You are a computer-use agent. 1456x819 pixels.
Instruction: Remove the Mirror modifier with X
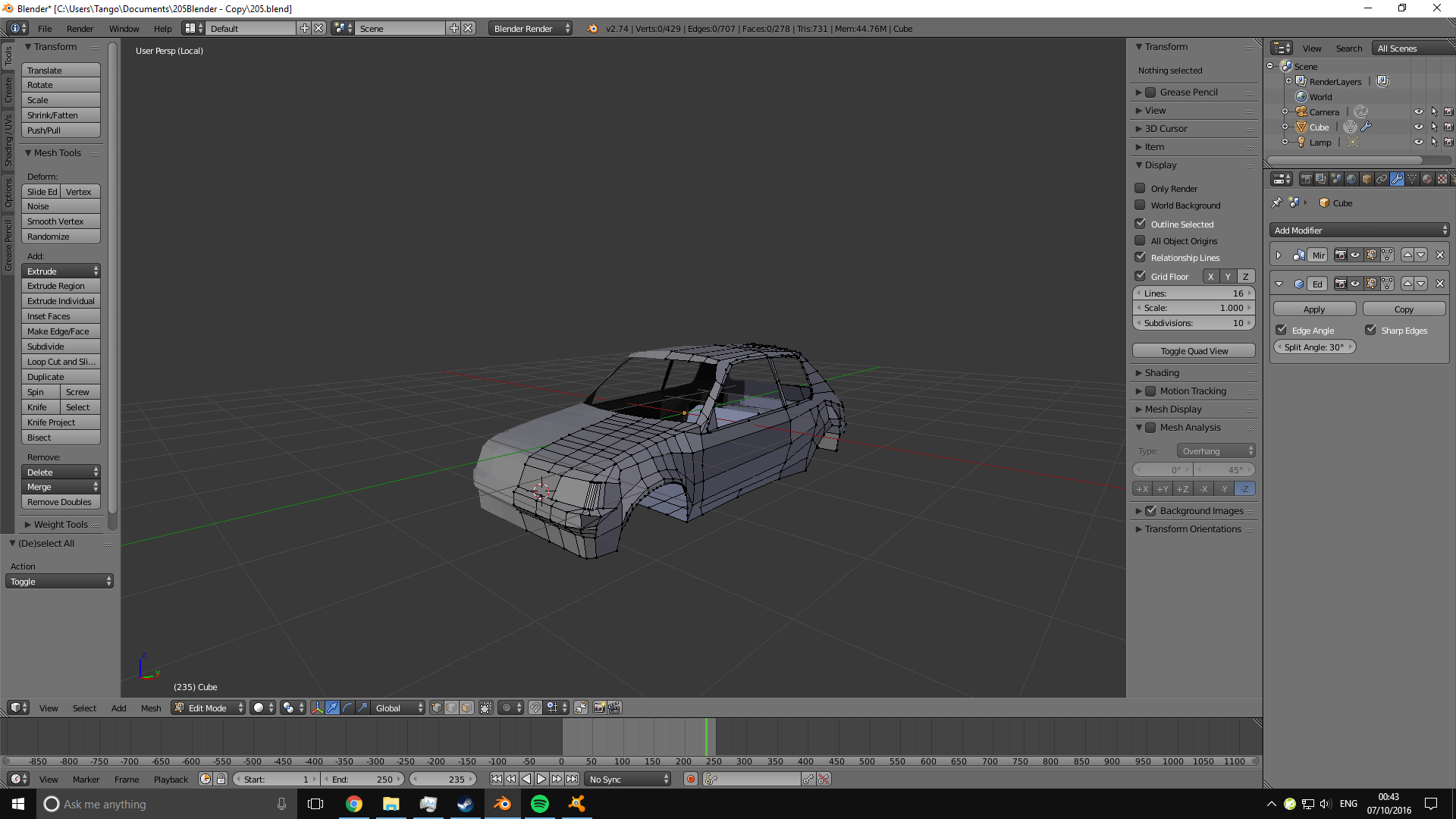click(1440, 256)
